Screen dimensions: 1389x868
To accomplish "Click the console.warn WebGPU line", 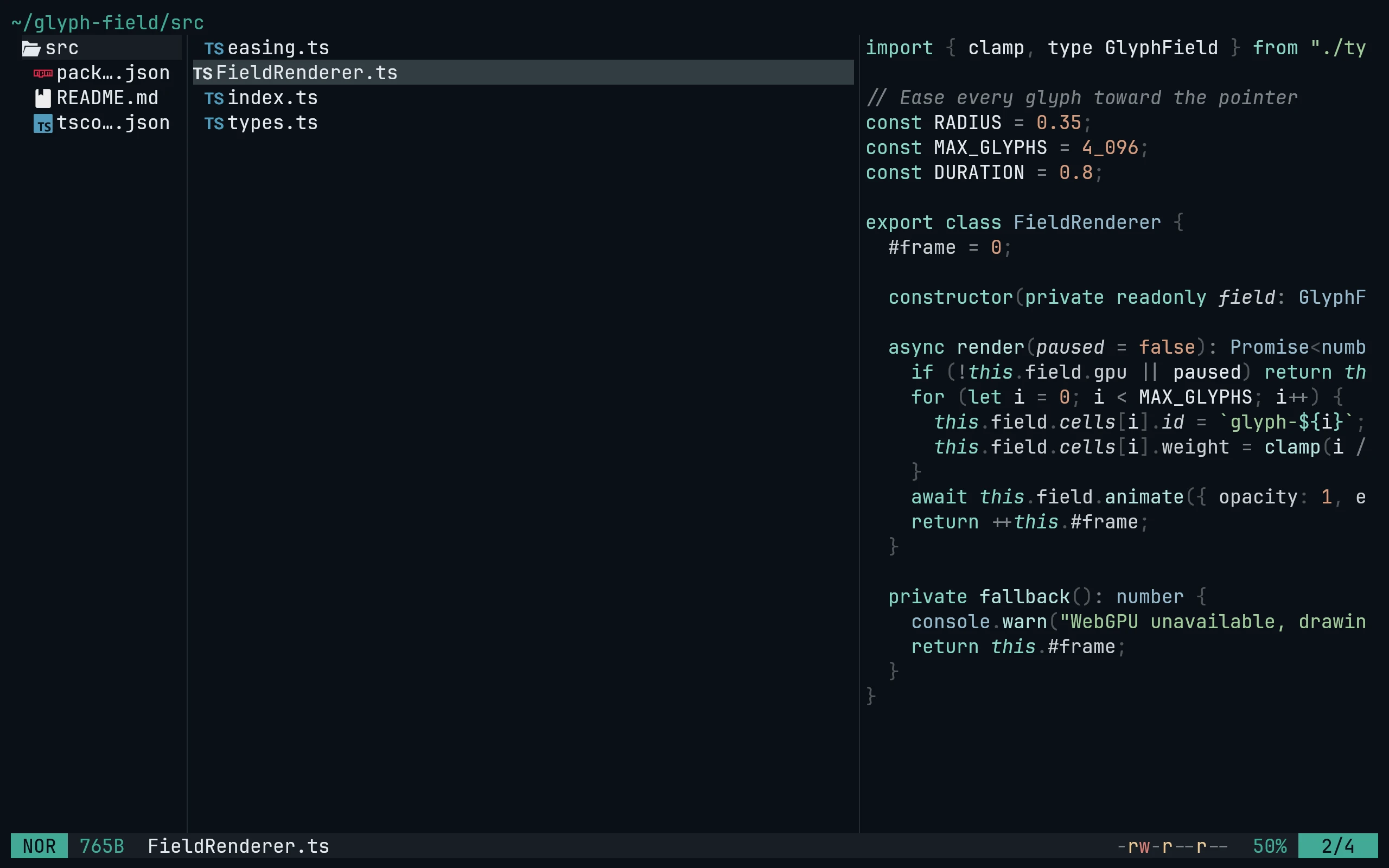I will pyautogui.click(x=1138, y=622).
